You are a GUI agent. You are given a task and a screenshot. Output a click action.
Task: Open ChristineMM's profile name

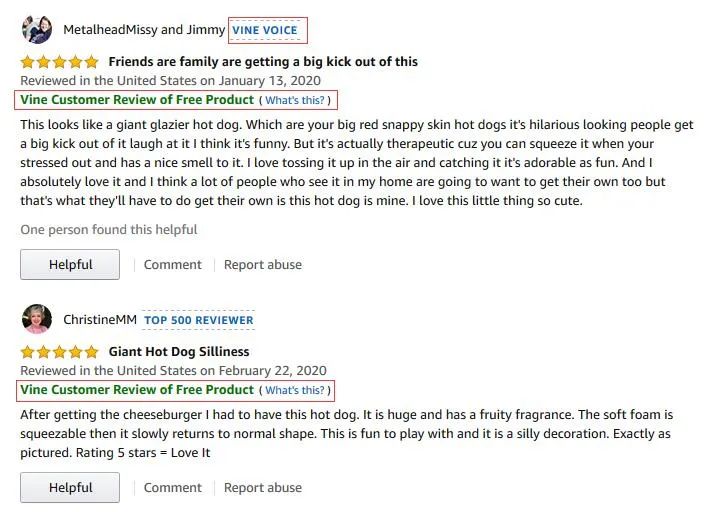coord(99,320)
